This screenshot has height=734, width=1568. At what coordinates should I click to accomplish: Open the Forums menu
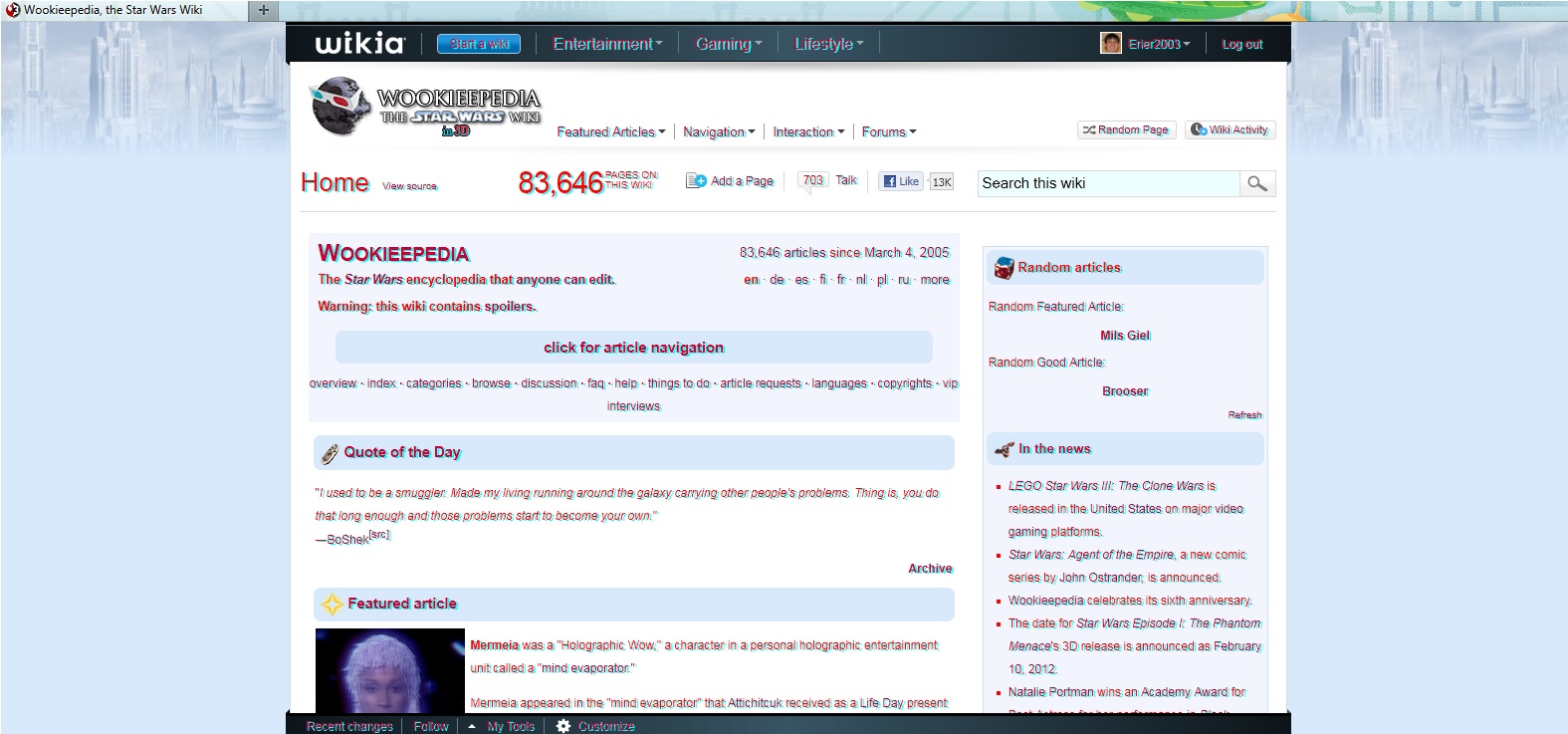coord(888,131)
